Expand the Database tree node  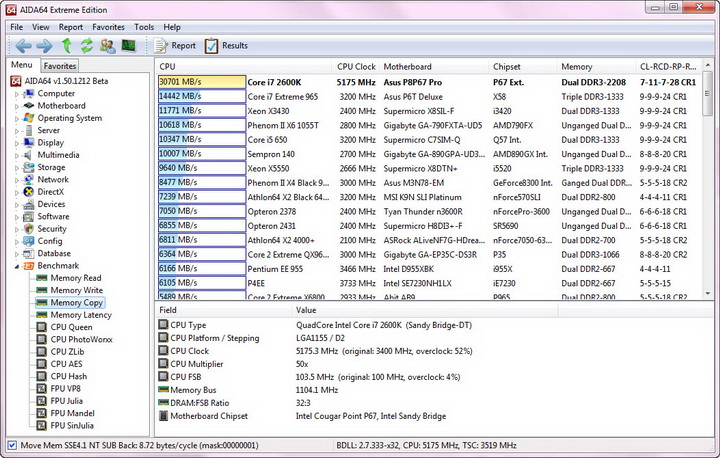(17, 254)
